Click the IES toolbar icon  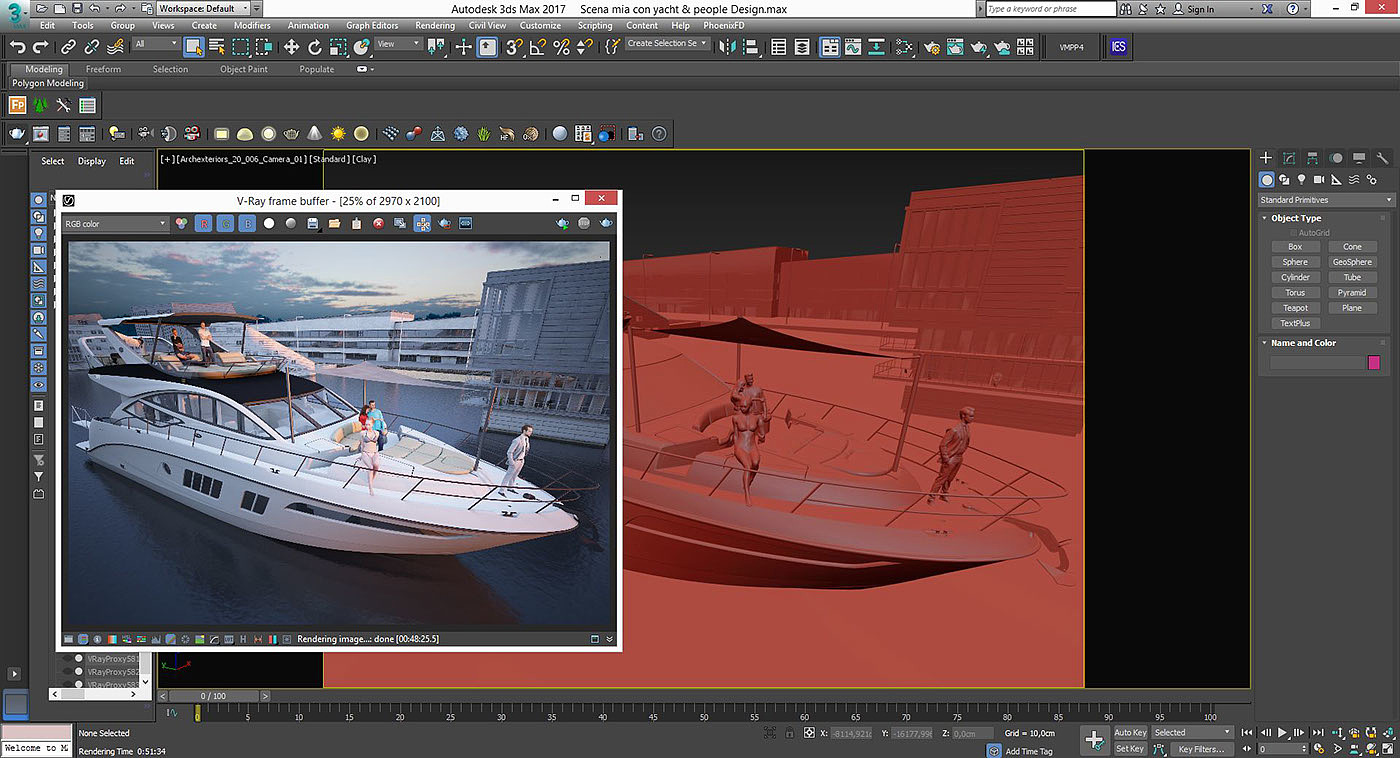pyautogui.click(x=1117, y=47)
